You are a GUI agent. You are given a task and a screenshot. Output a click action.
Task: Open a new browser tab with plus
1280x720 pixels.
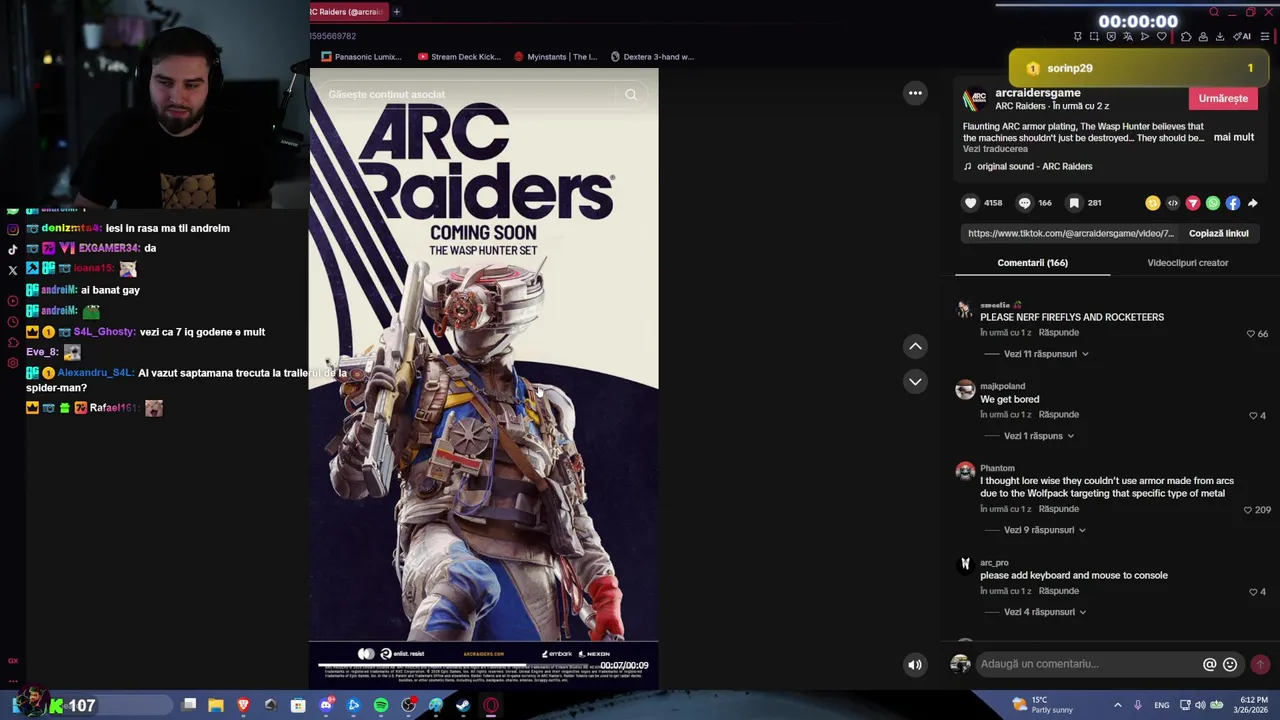pos(397,12)
